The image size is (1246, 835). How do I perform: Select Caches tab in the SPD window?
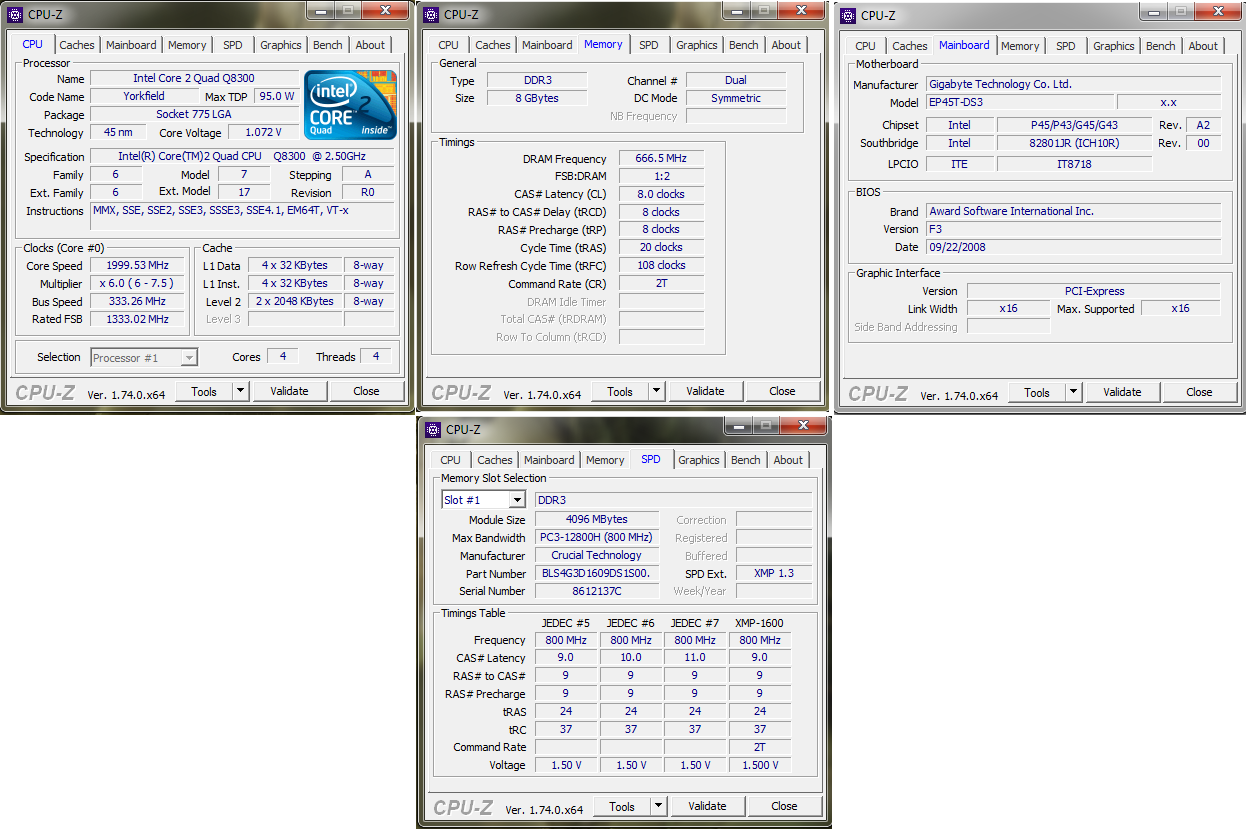495,460
